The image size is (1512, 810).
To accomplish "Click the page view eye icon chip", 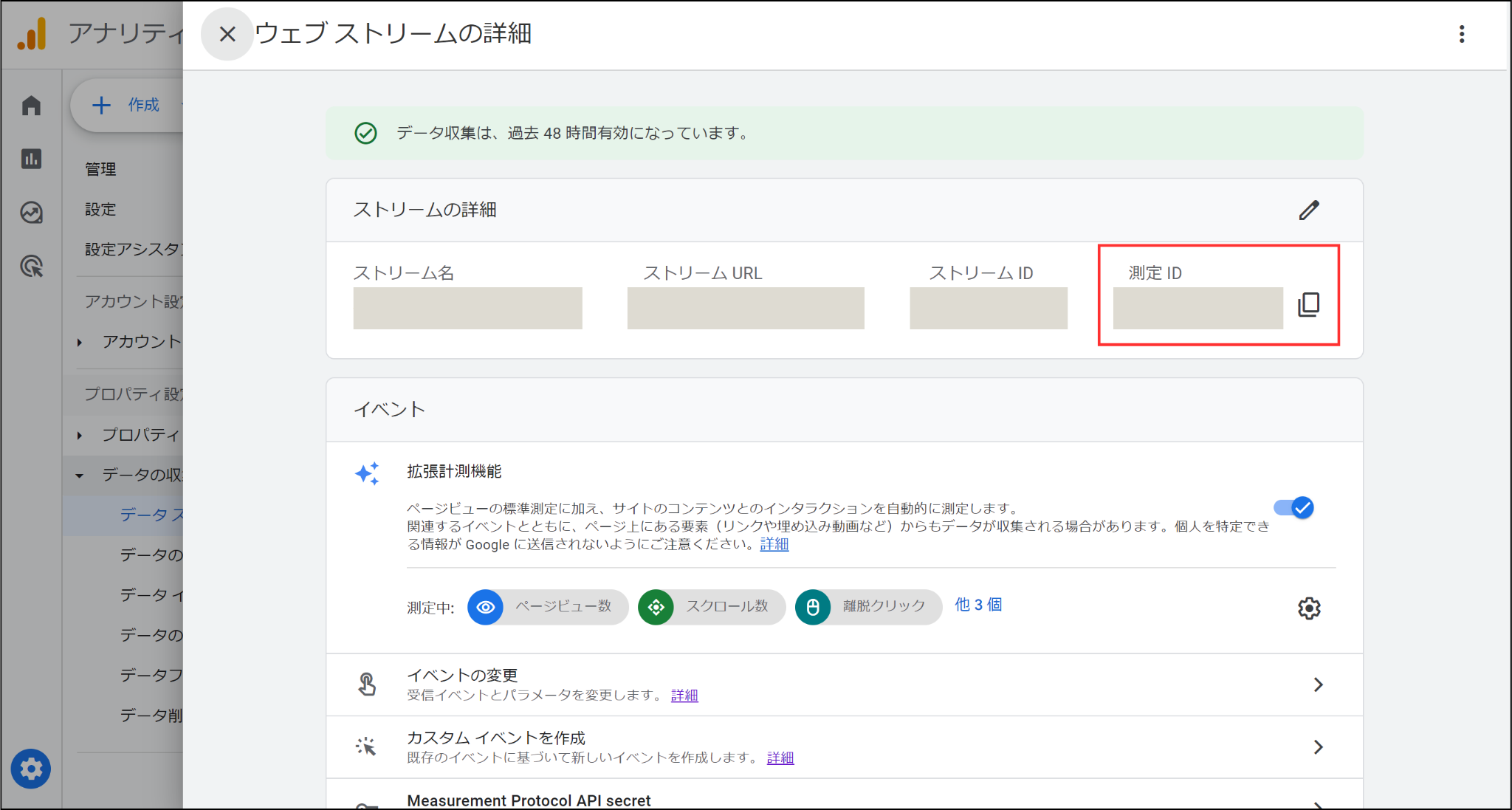I will [x=485, y=607].
